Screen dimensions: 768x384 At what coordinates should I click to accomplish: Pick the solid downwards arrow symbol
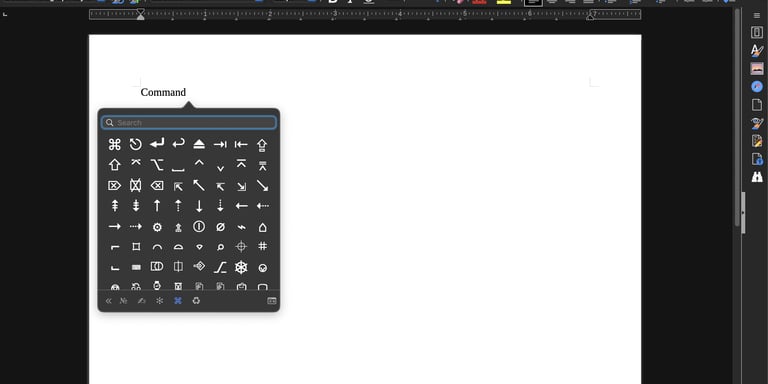click(x=199, y=206)
